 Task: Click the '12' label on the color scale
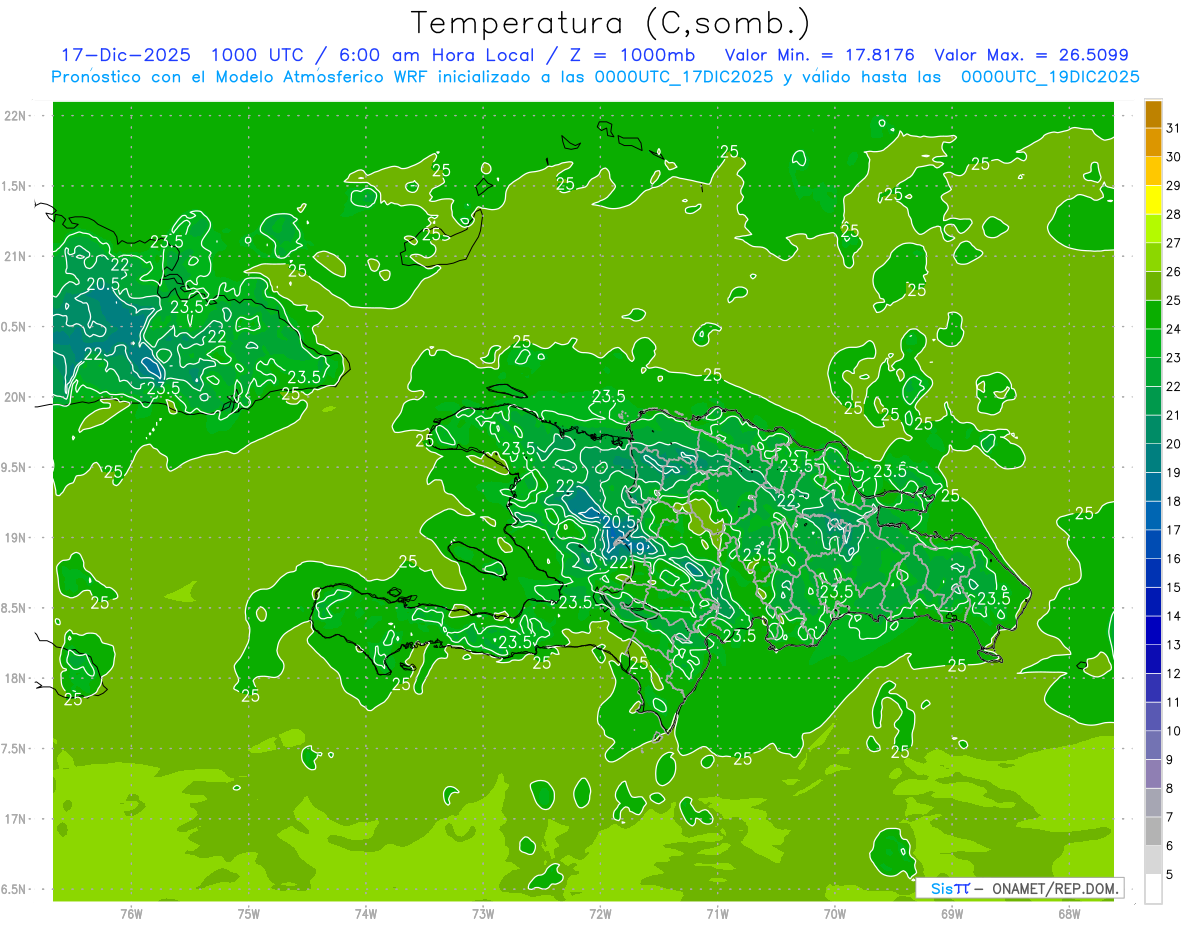pyautogui.click(x=1174, y=674)
